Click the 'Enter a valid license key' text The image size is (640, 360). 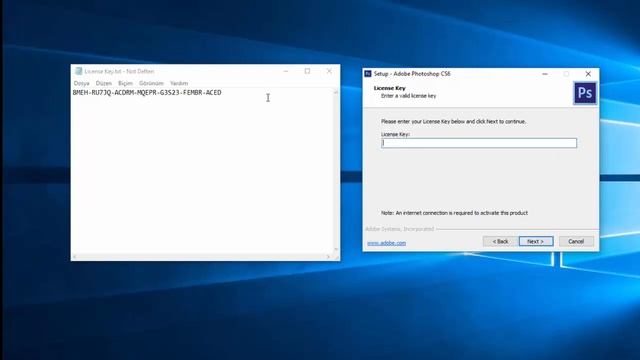pos(409,96)
